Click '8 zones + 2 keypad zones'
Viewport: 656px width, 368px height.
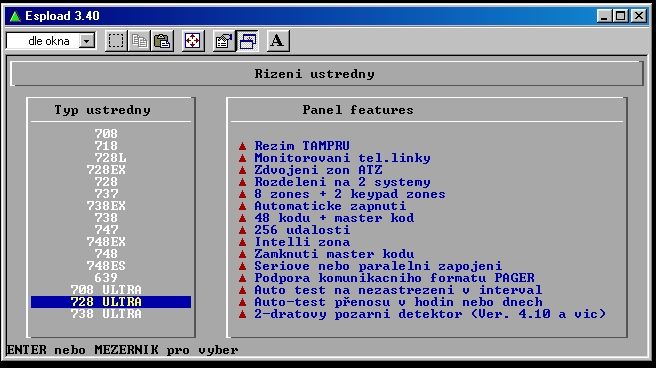point(350,194)
